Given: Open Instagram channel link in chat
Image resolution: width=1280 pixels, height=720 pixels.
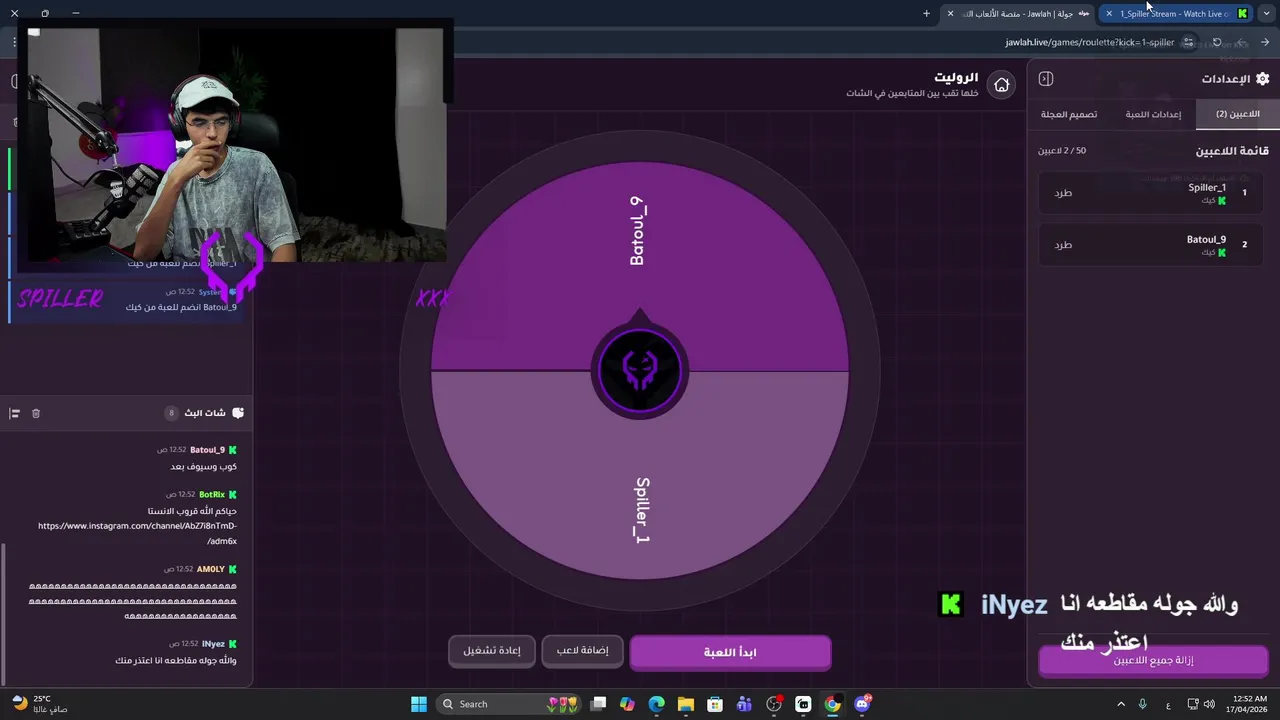Looking at the screenshot, I should click(x=138, y=533).
